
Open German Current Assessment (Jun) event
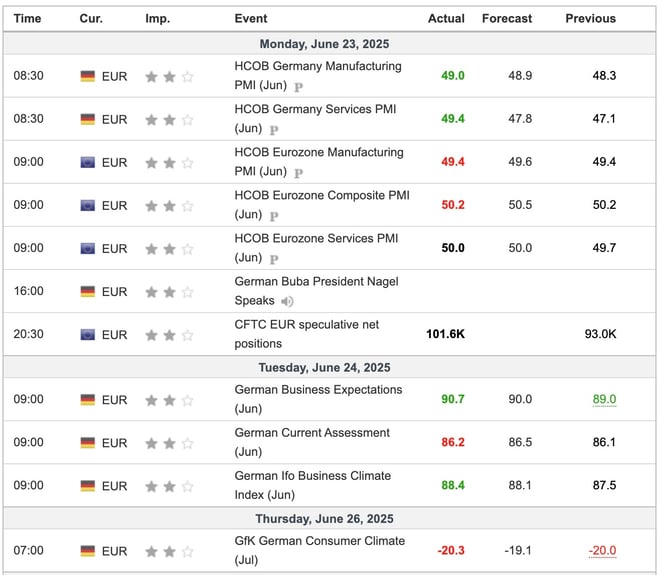pos(312,442)
